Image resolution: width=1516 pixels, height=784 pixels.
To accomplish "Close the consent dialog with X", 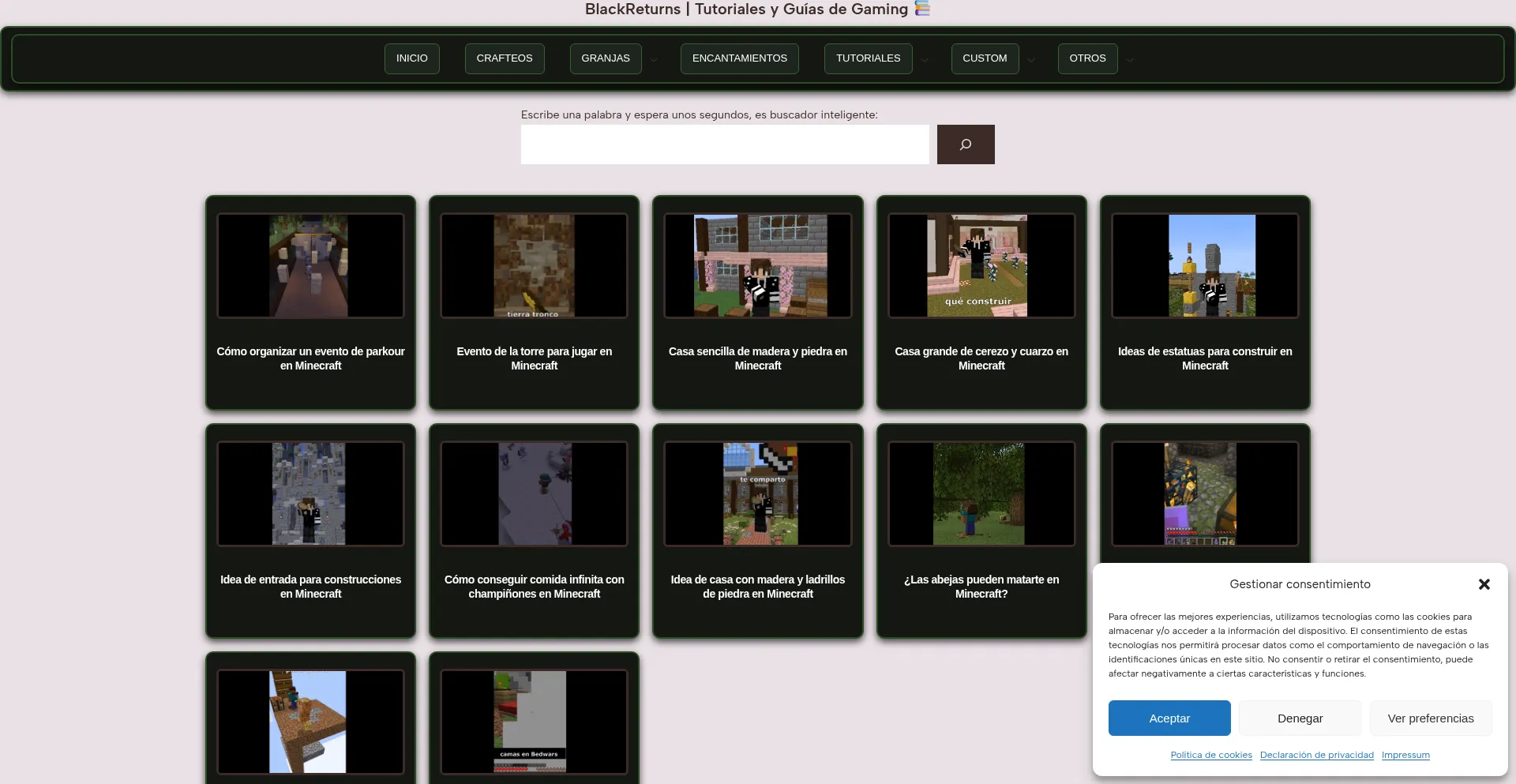I will 1484,584.
